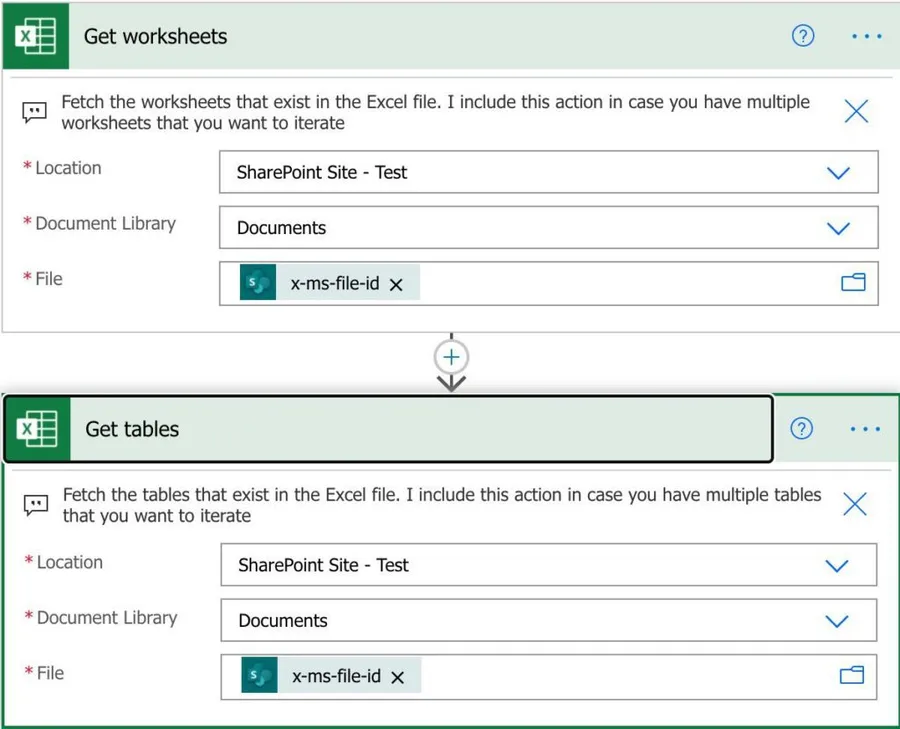The width and height of the screenshot is (900, 729).
Task: Expand Location dropdown in Get tables
Action: click(837, 566)
